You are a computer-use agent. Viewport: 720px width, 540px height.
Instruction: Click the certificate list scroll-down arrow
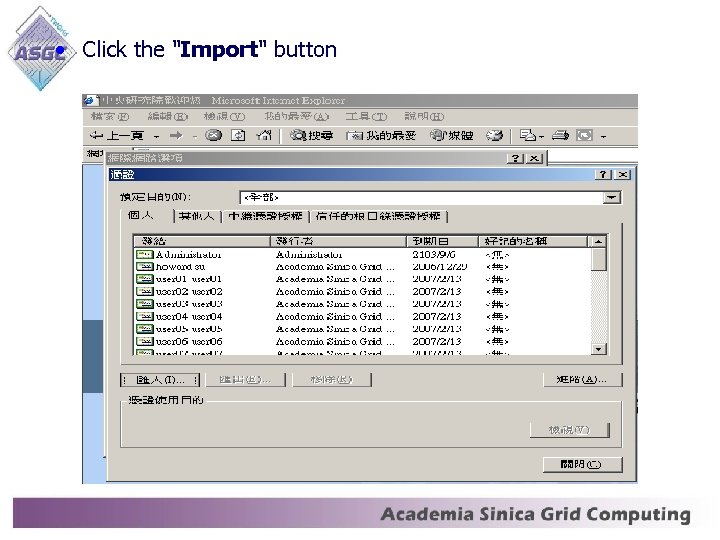(598, 349)
